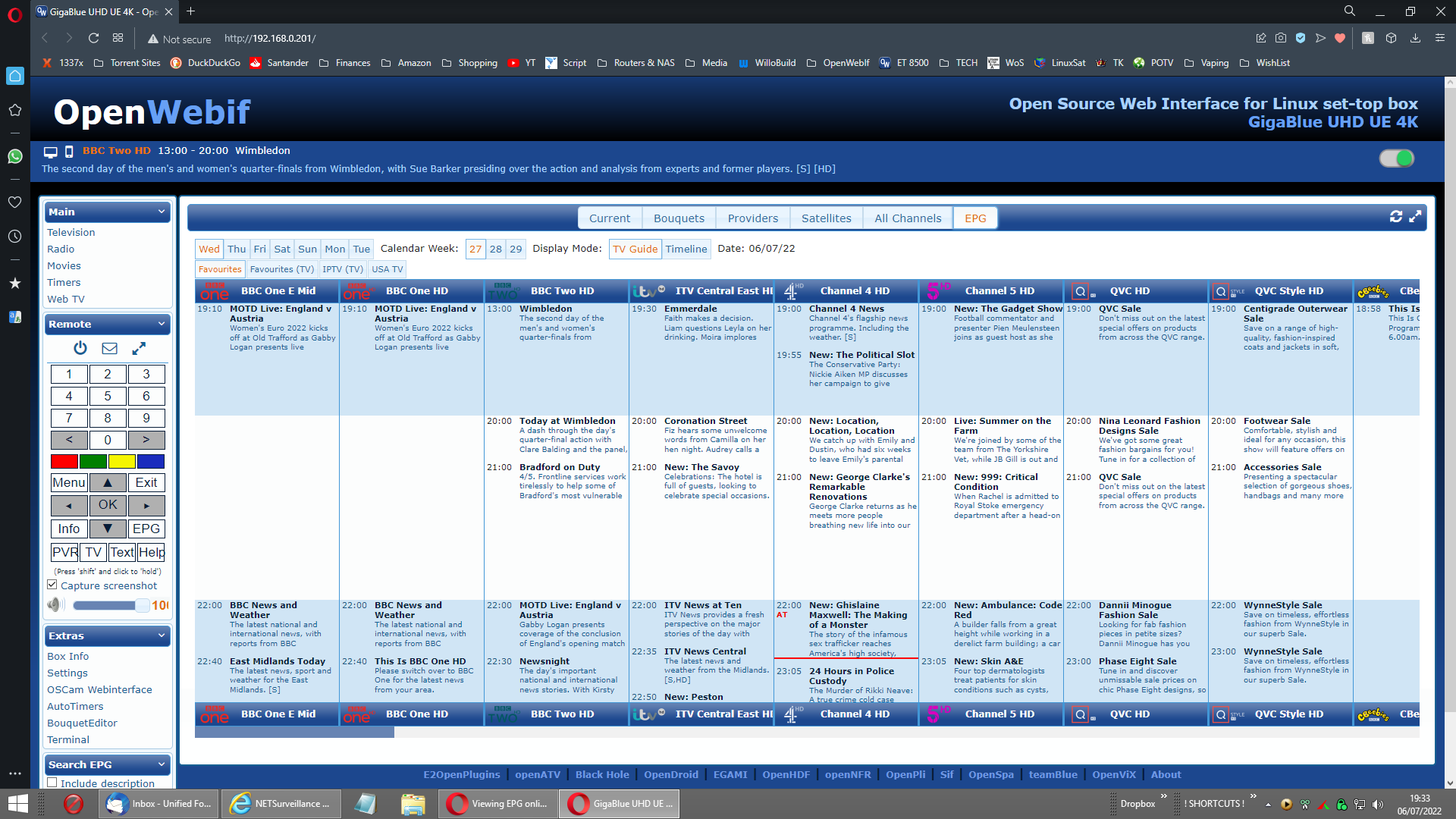1456x819 pixels.
Task: Click the yellow remote color button
Action: pos(121,461)
